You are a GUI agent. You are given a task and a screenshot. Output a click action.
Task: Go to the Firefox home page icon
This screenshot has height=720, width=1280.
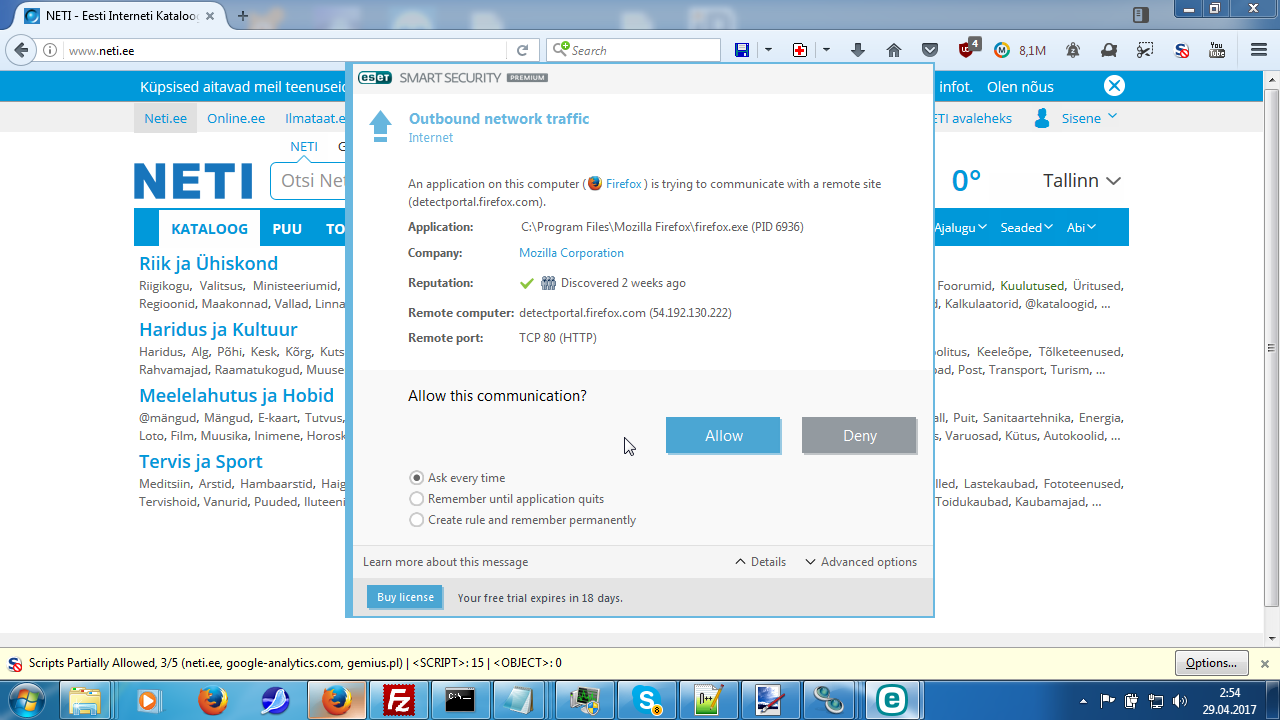point(894,50)
